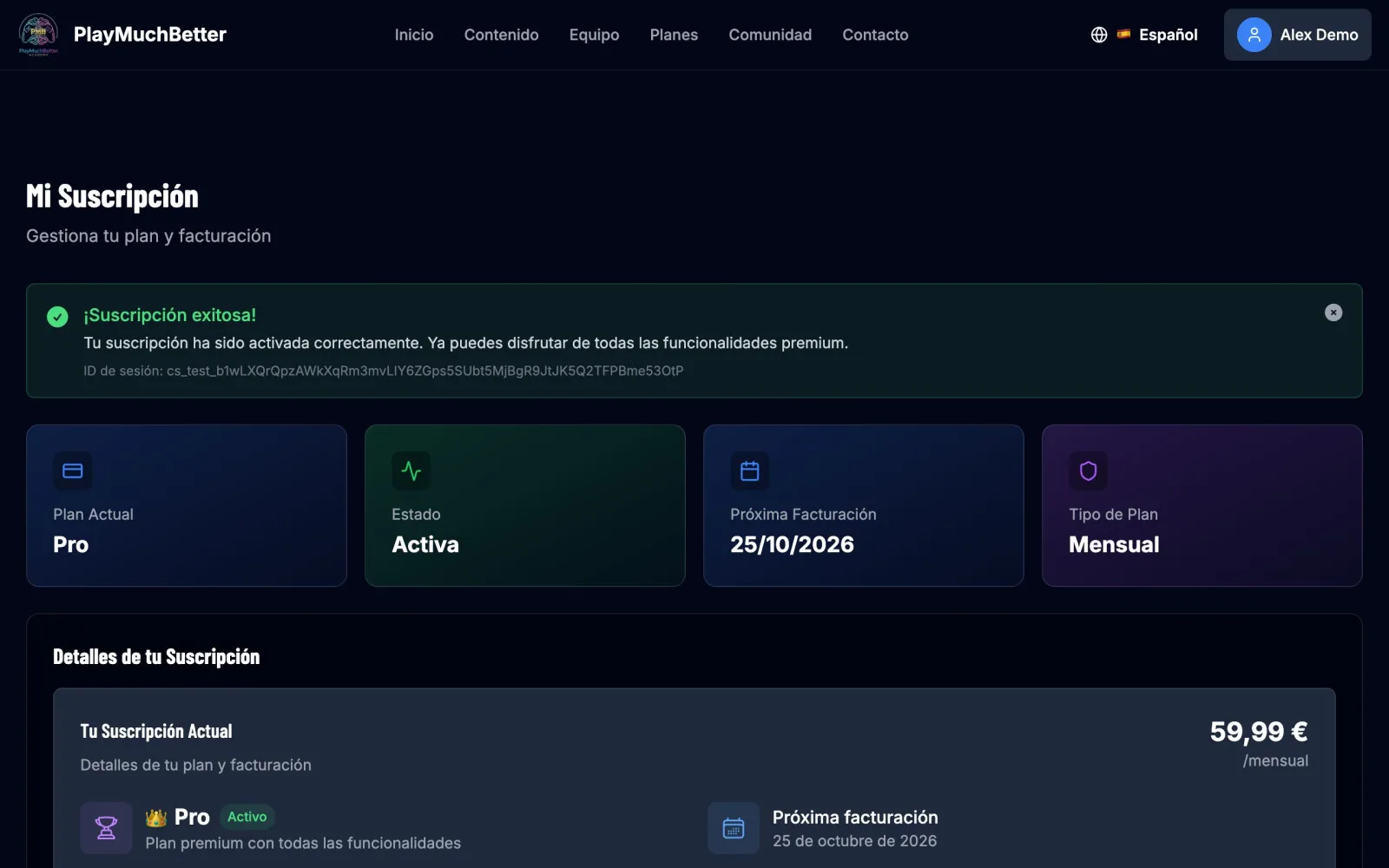This screenshot has height=868, width=1389.
Task: Navigate to Planes
Action: pyautogui.click(x=674, y=35)
